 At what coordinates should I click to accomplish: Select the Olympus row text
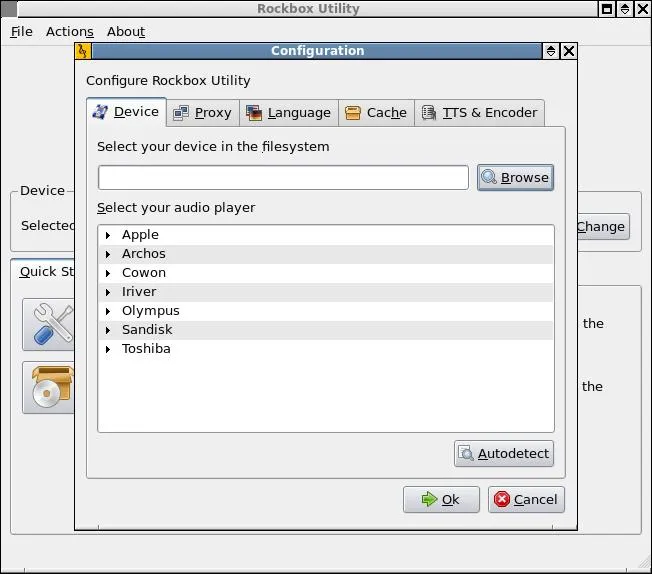(151, 311)
